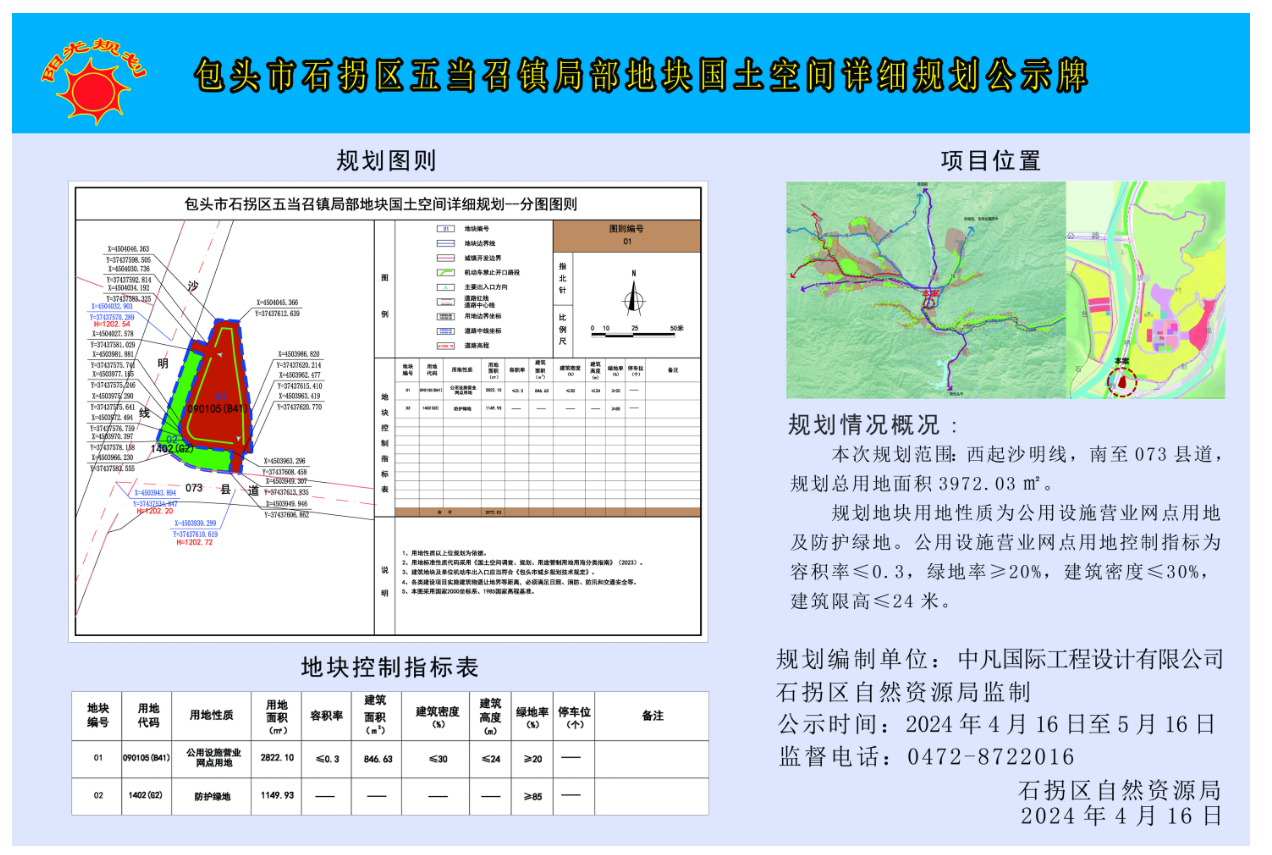Click the 机动车禁止开口路段 green legend symbol
Screen dimensions: 1272x855
[447, 272]
